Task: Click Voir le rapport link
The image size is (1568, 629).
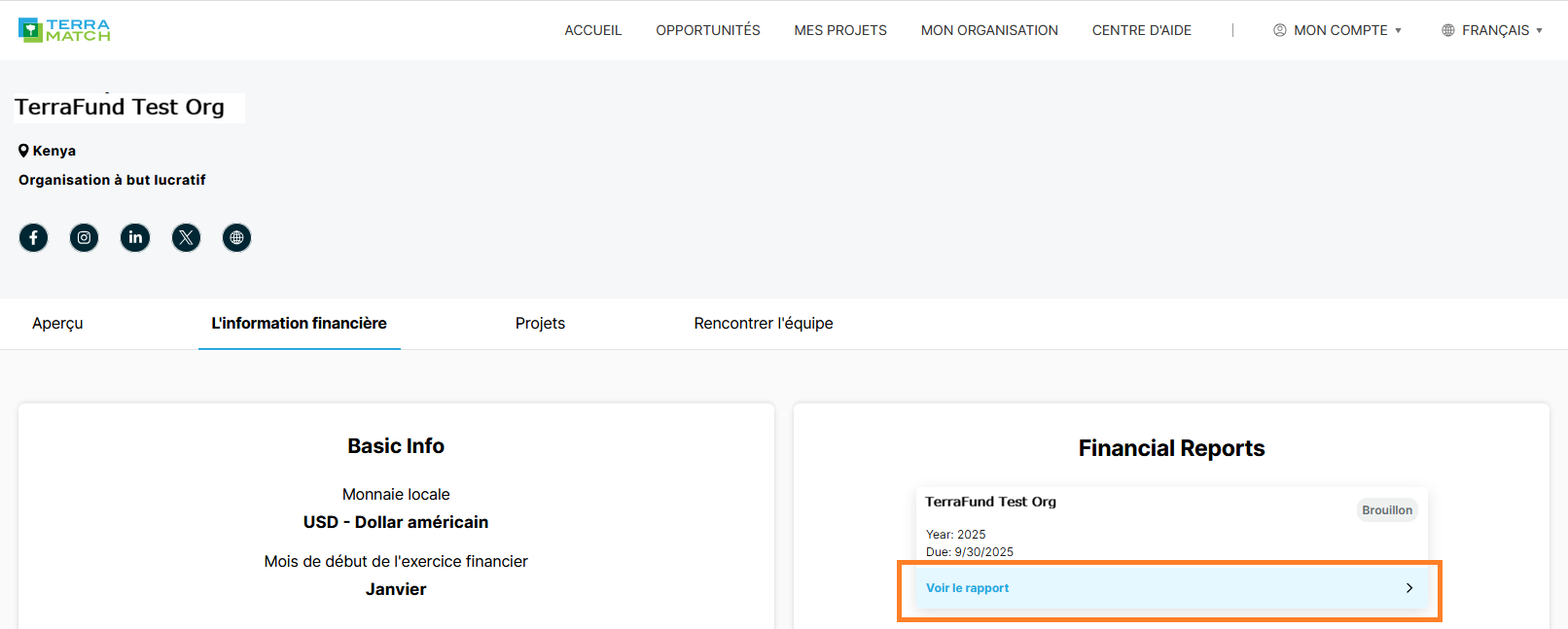Action: pos(968,588)
